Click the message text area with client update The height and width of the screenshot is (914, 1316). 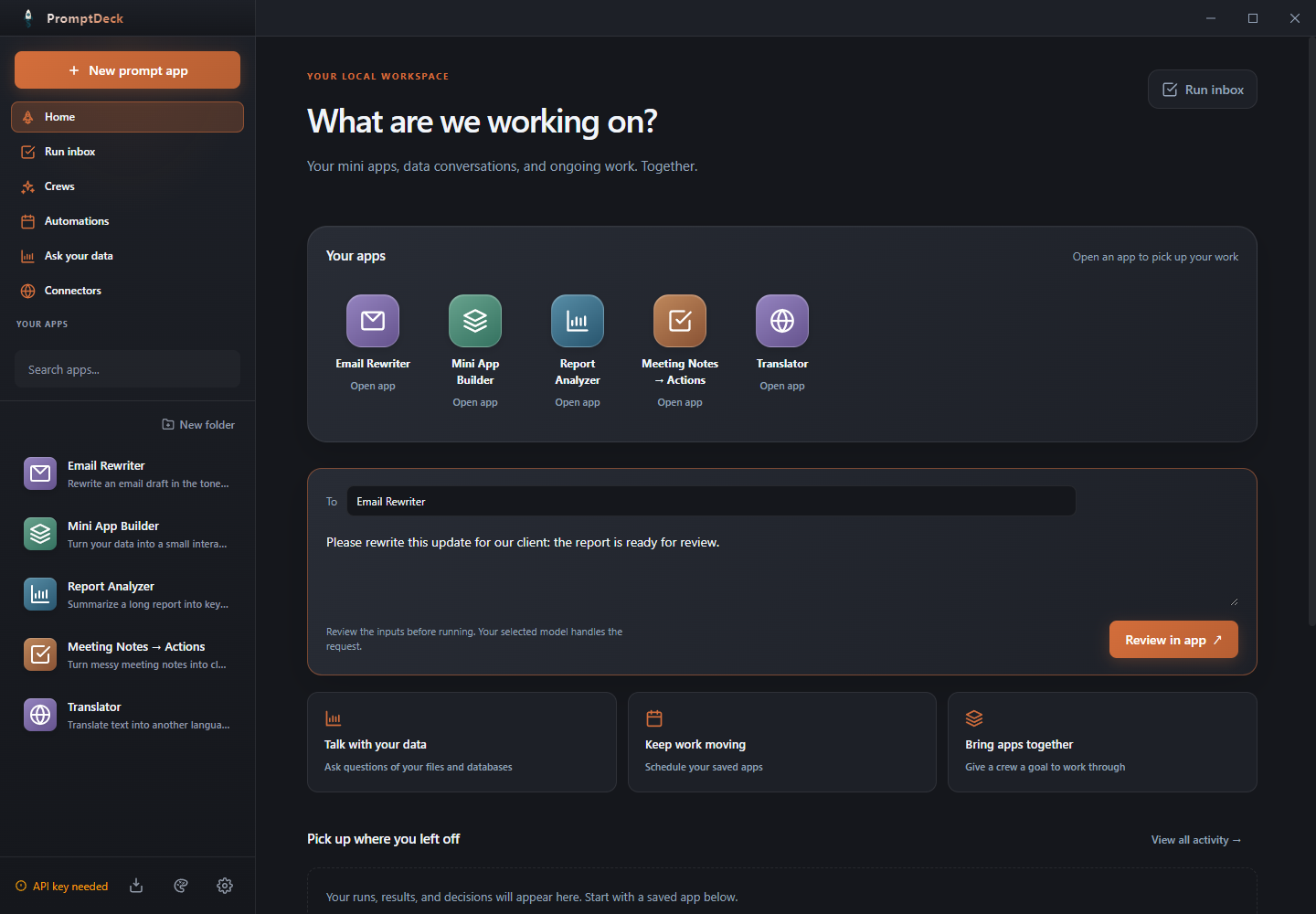(782, 569)
